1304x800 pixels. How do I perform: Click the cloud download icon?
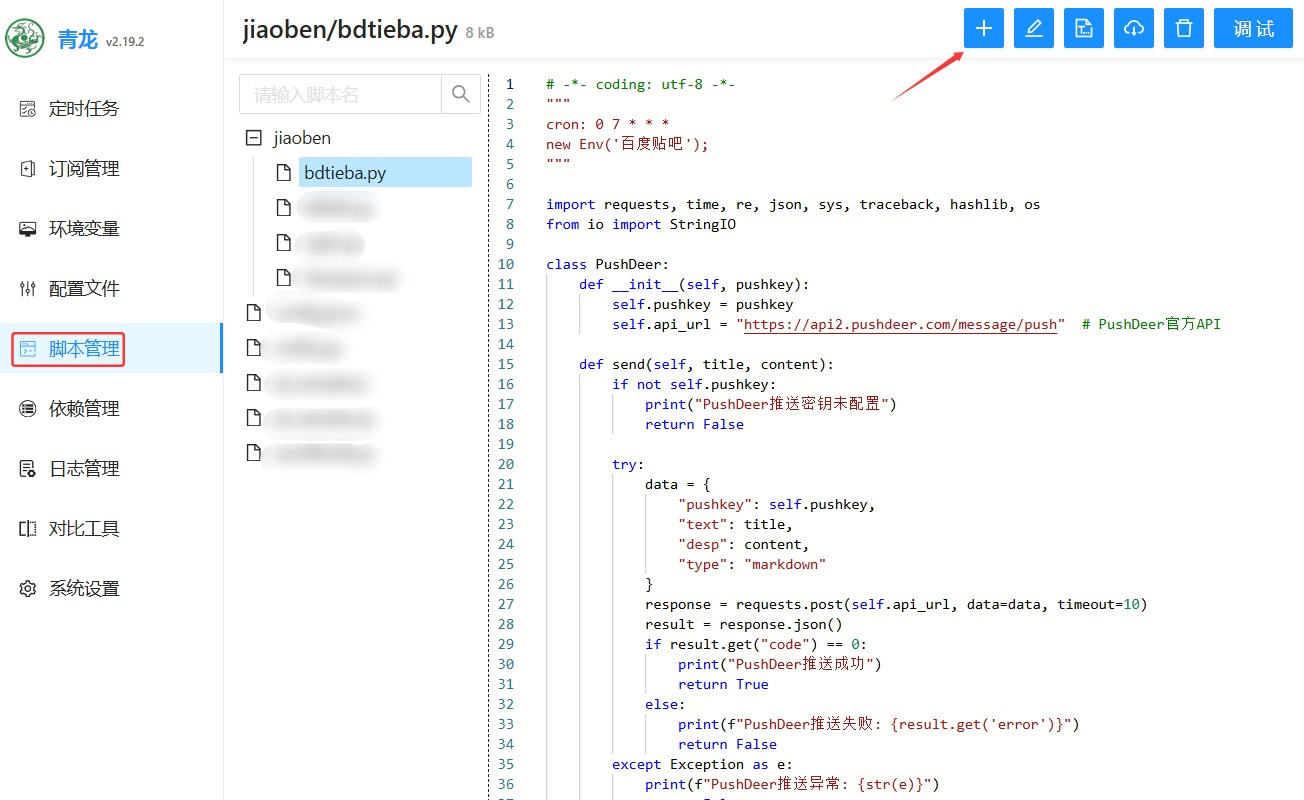point(1133,29)
